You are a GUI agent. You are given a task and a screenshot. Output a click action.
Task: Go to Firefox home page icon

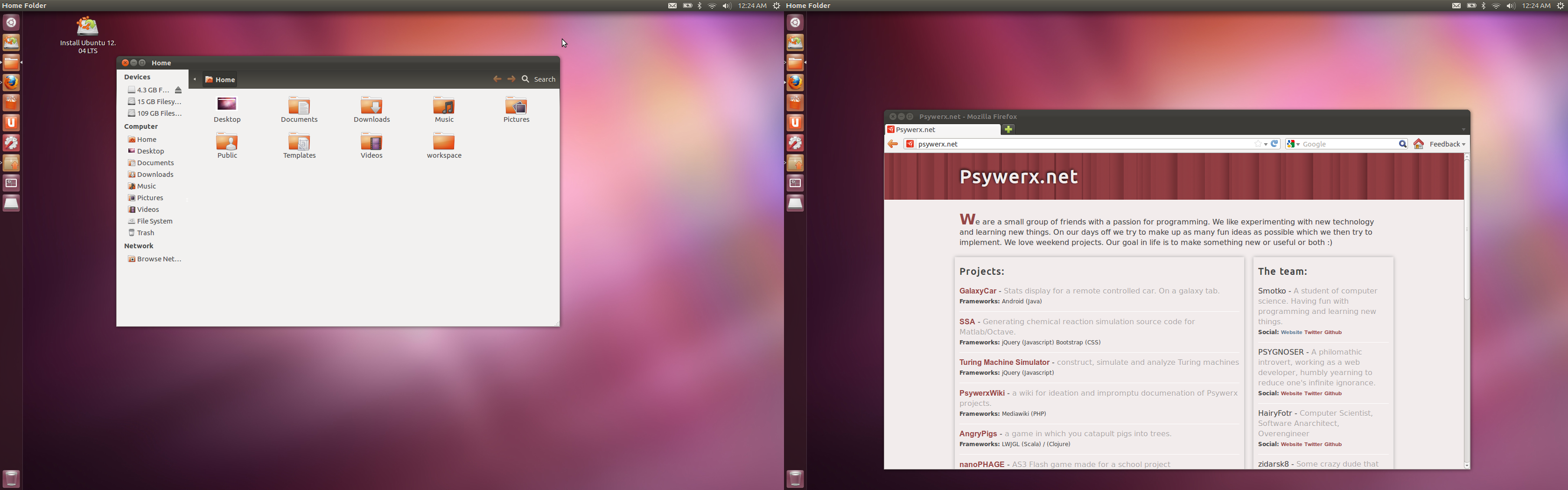(x=1419, y=144)
